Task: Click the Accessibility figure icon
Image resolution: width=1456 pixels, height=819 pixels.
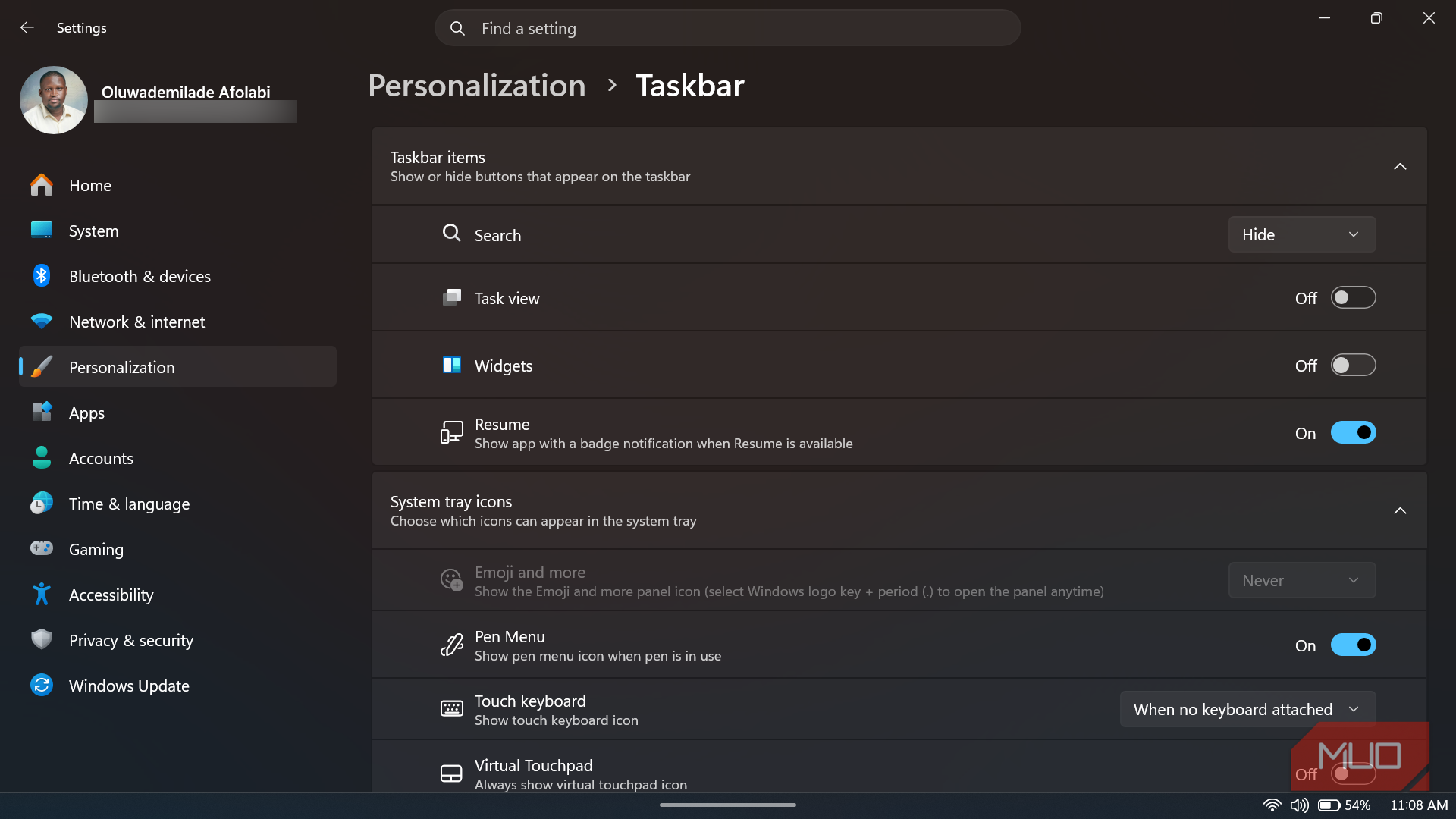Action: (42, 594)
